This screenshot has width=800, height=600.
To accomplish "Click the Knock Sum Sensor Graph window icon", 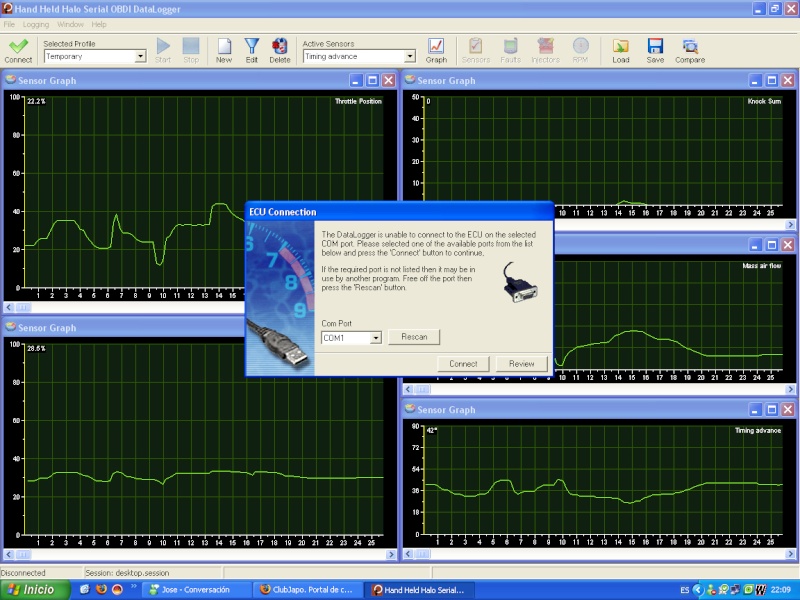I will 410,80.
